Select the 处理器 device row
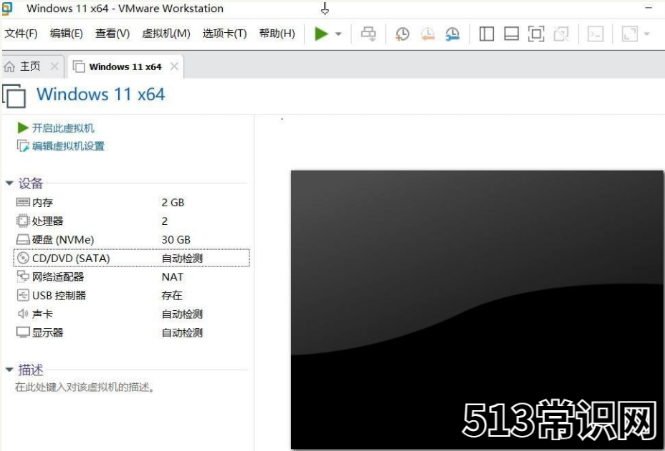This screenshot has height=451, width=665. click(x=131, y=221)
